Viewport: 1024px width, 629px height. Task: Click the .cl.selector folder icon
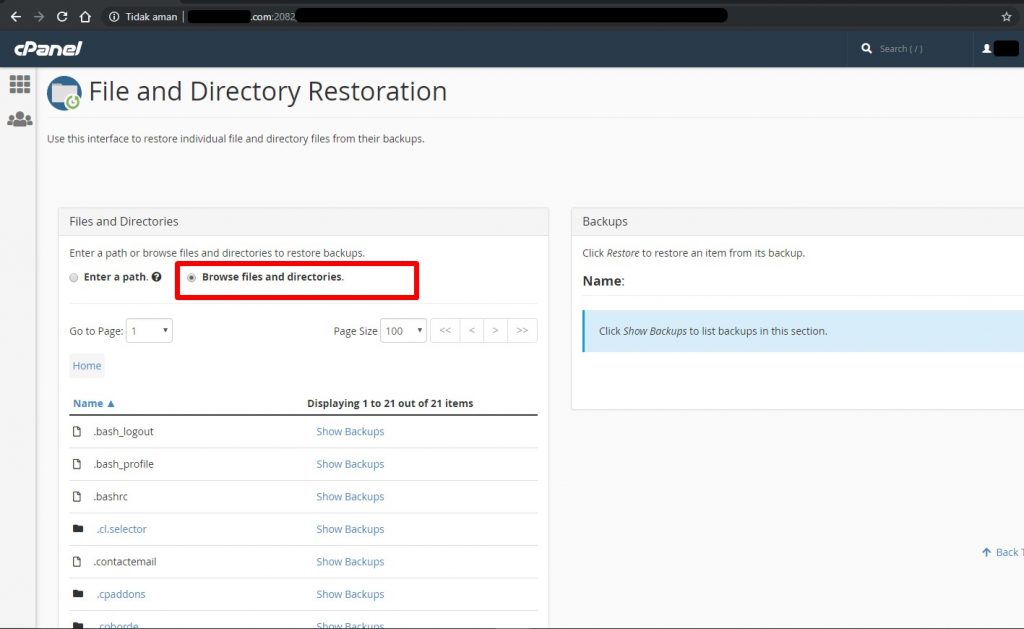click(77, 529)
